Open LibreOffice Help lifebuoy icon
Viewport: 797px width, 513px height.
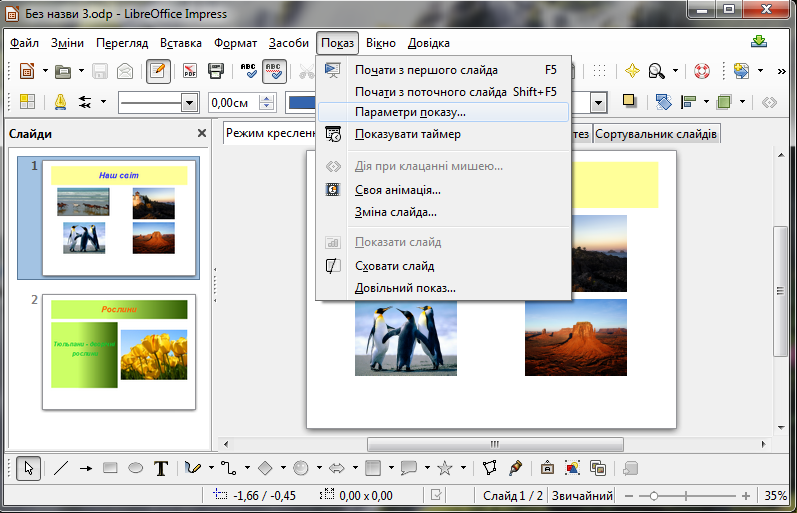(x=702, y=71)
